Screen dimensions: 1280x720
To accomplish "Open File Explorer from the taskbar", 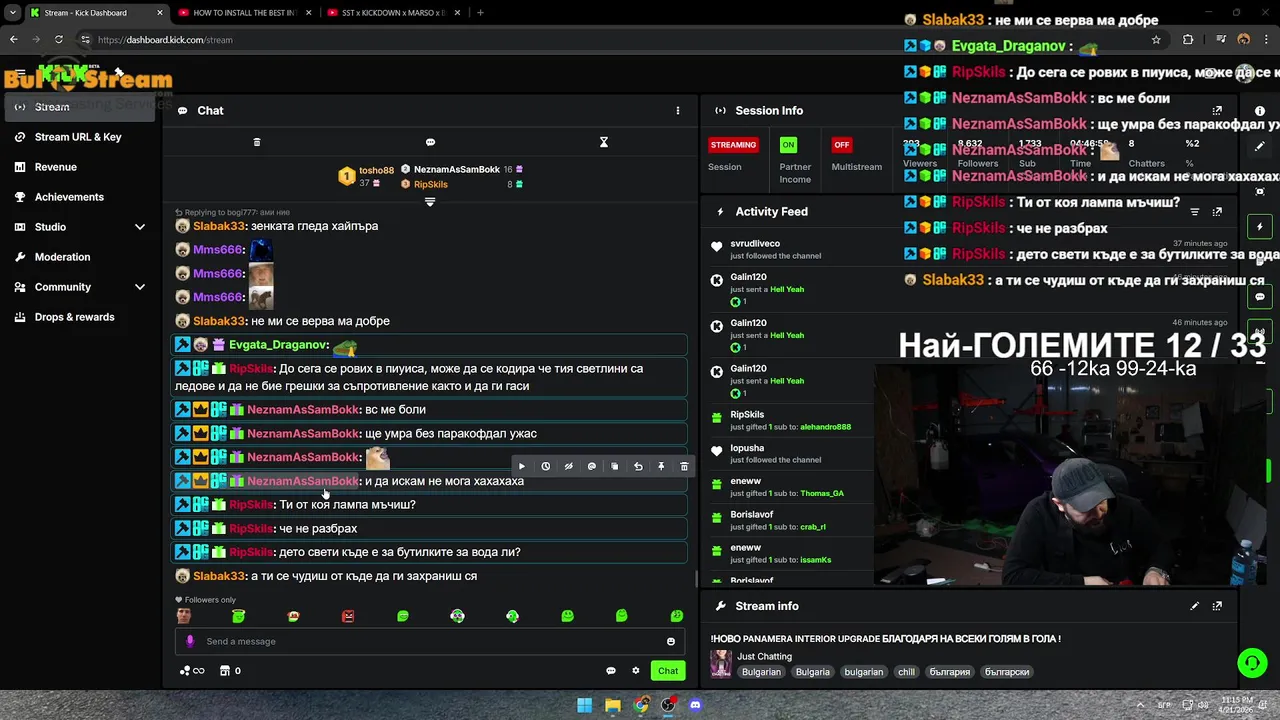I will pos(612,705).
